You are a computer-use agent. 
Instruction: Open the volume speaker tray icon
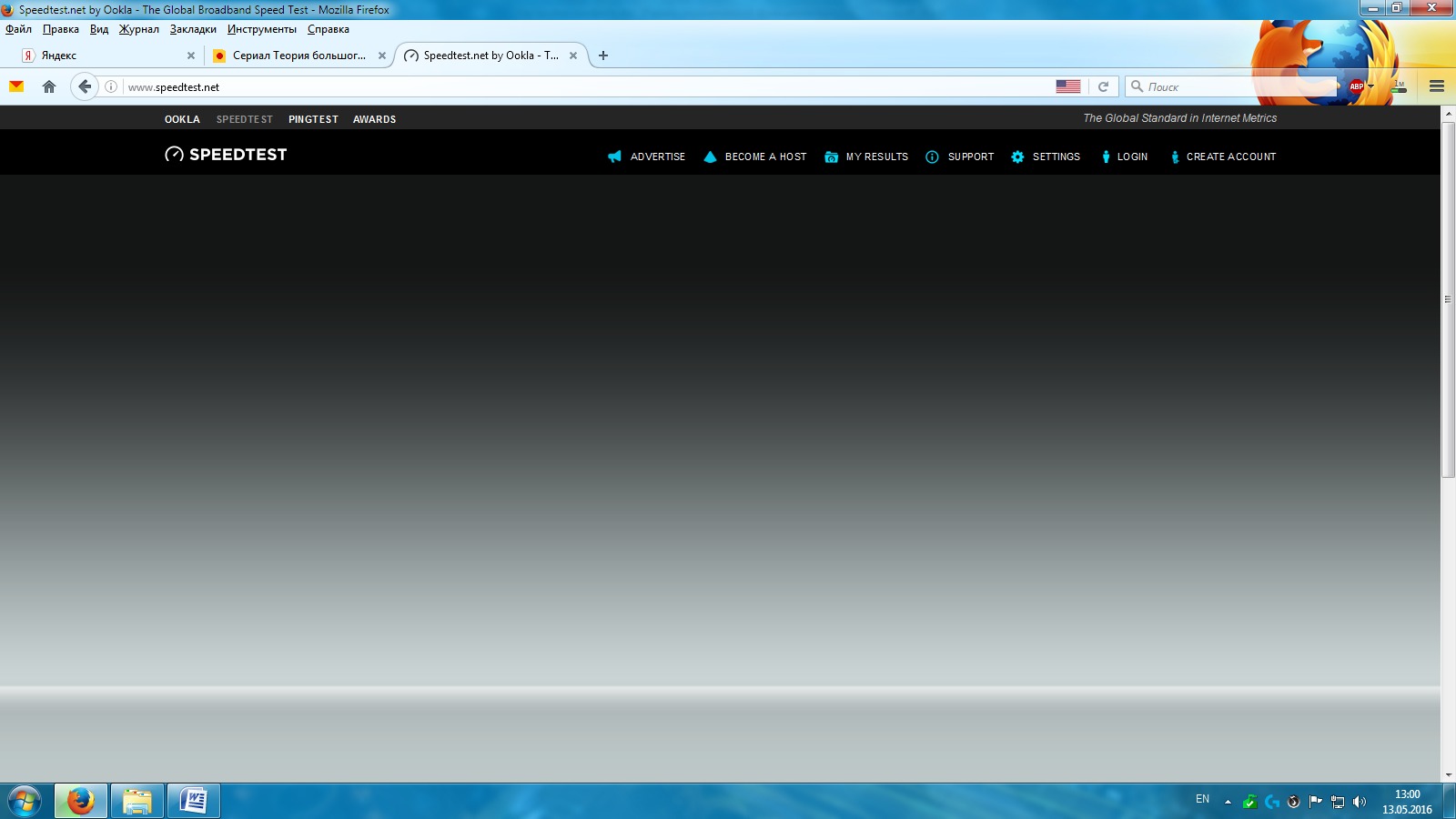point(1359,802)
